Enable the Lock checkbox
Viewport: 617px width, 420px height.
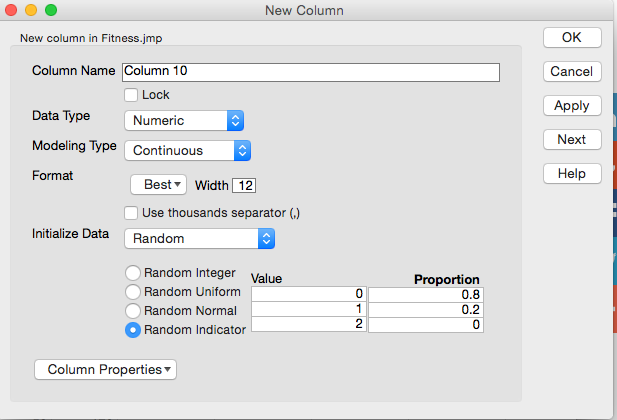pos(131,95)
